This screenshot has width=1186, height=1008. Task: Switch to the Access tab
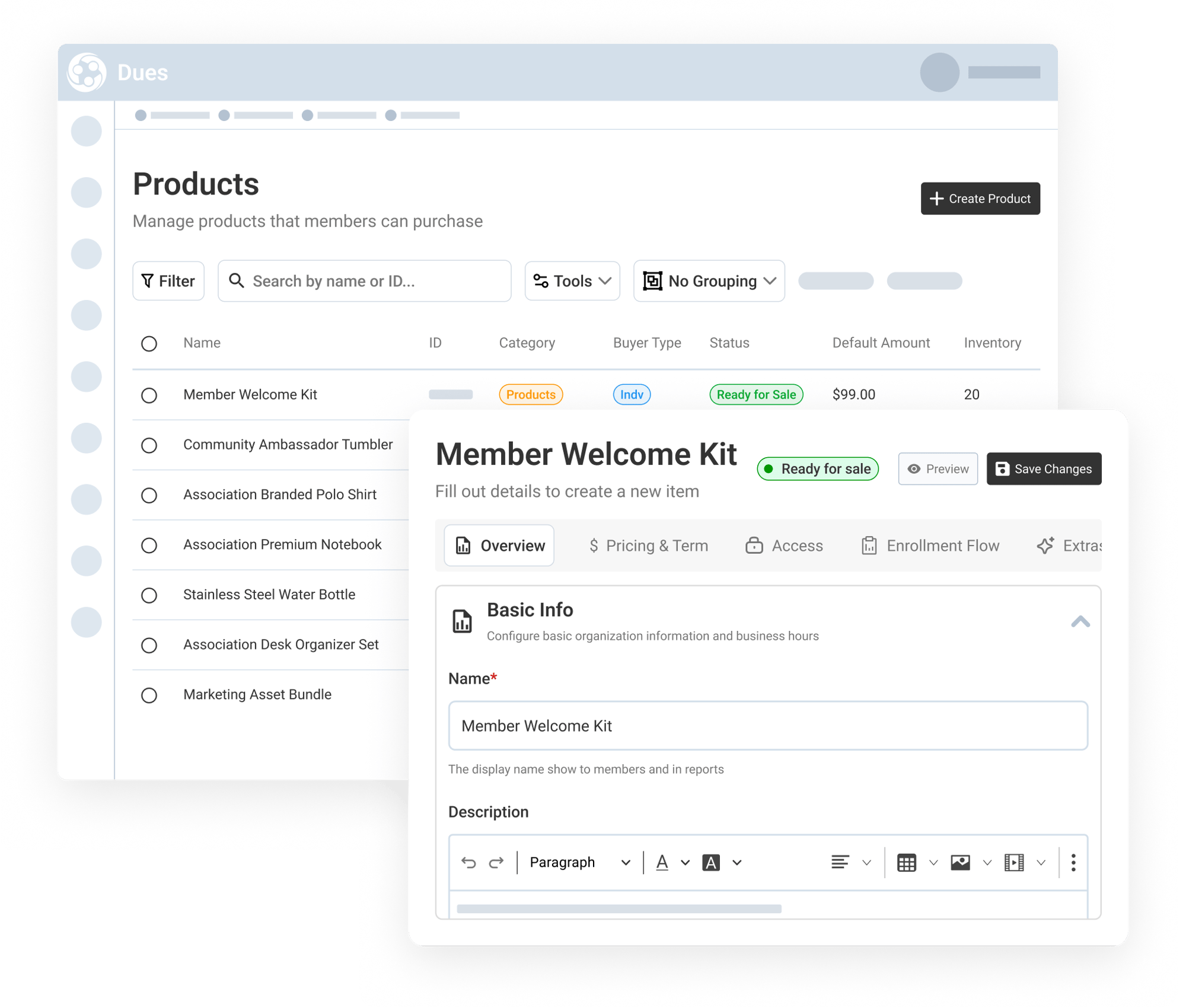click(784, 546)
